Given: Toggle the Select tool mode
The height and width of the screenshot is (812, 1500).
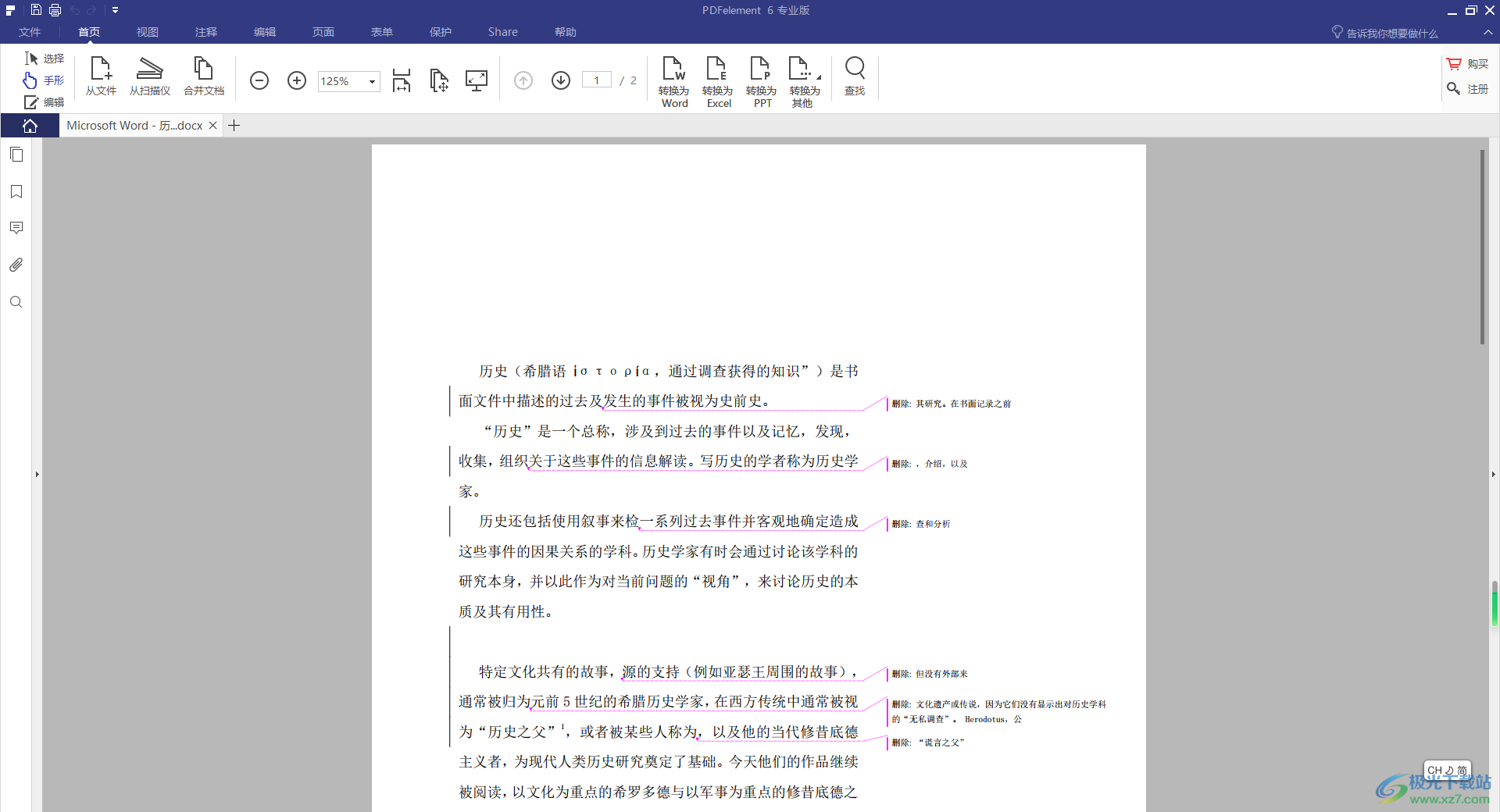Looking at the screenshot, I should pos(44,59).
